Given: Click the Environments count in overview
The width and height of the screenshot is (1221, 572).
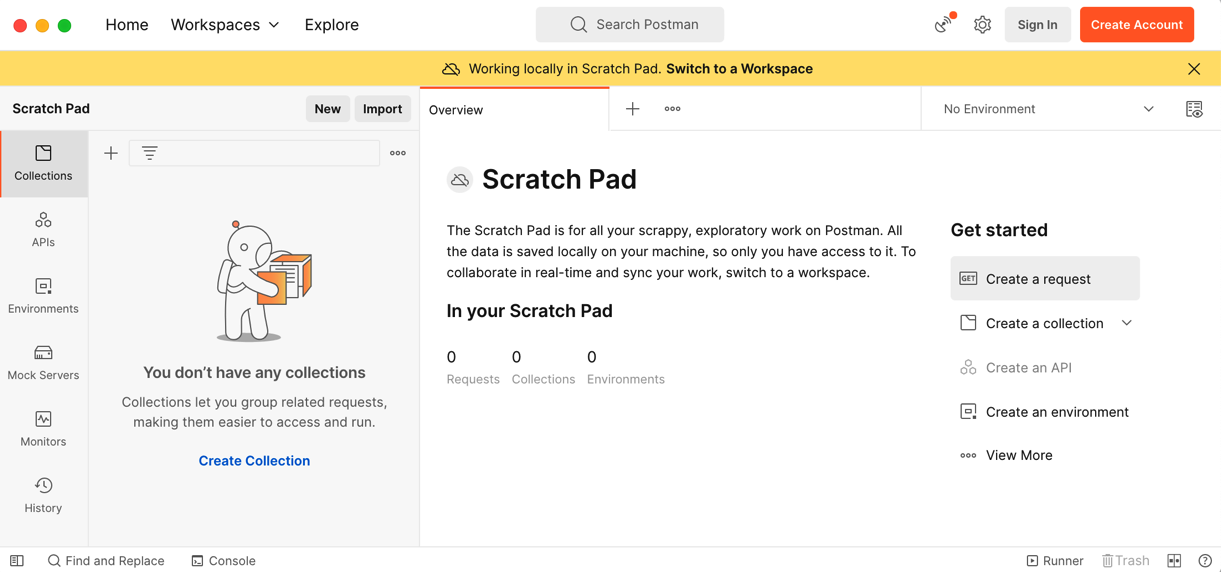Looking at the screenshot, I should 626,367.
